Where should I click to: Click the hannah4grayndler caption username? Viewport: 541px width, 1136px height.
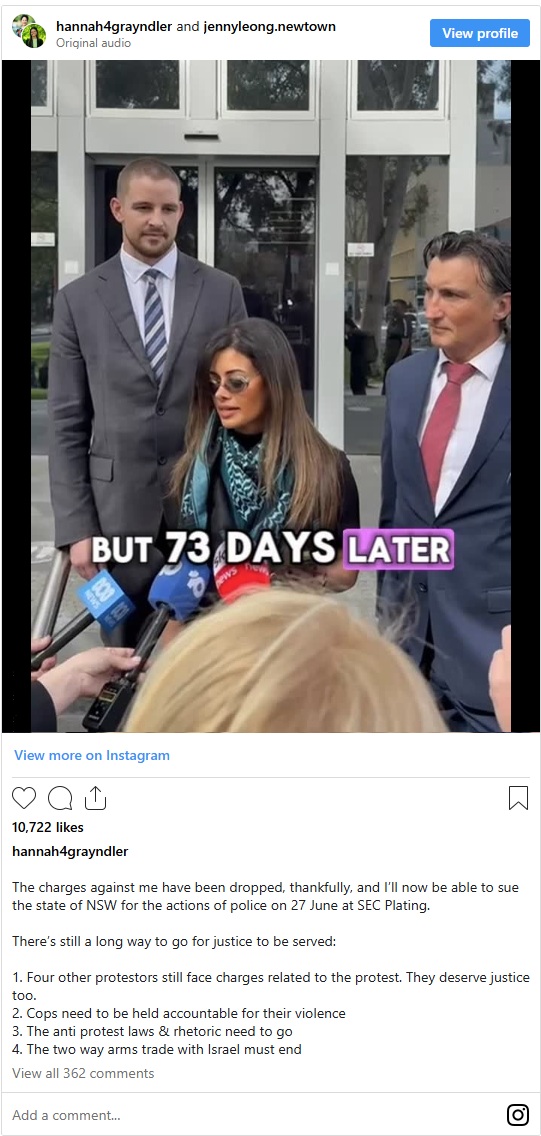[70, 851]
